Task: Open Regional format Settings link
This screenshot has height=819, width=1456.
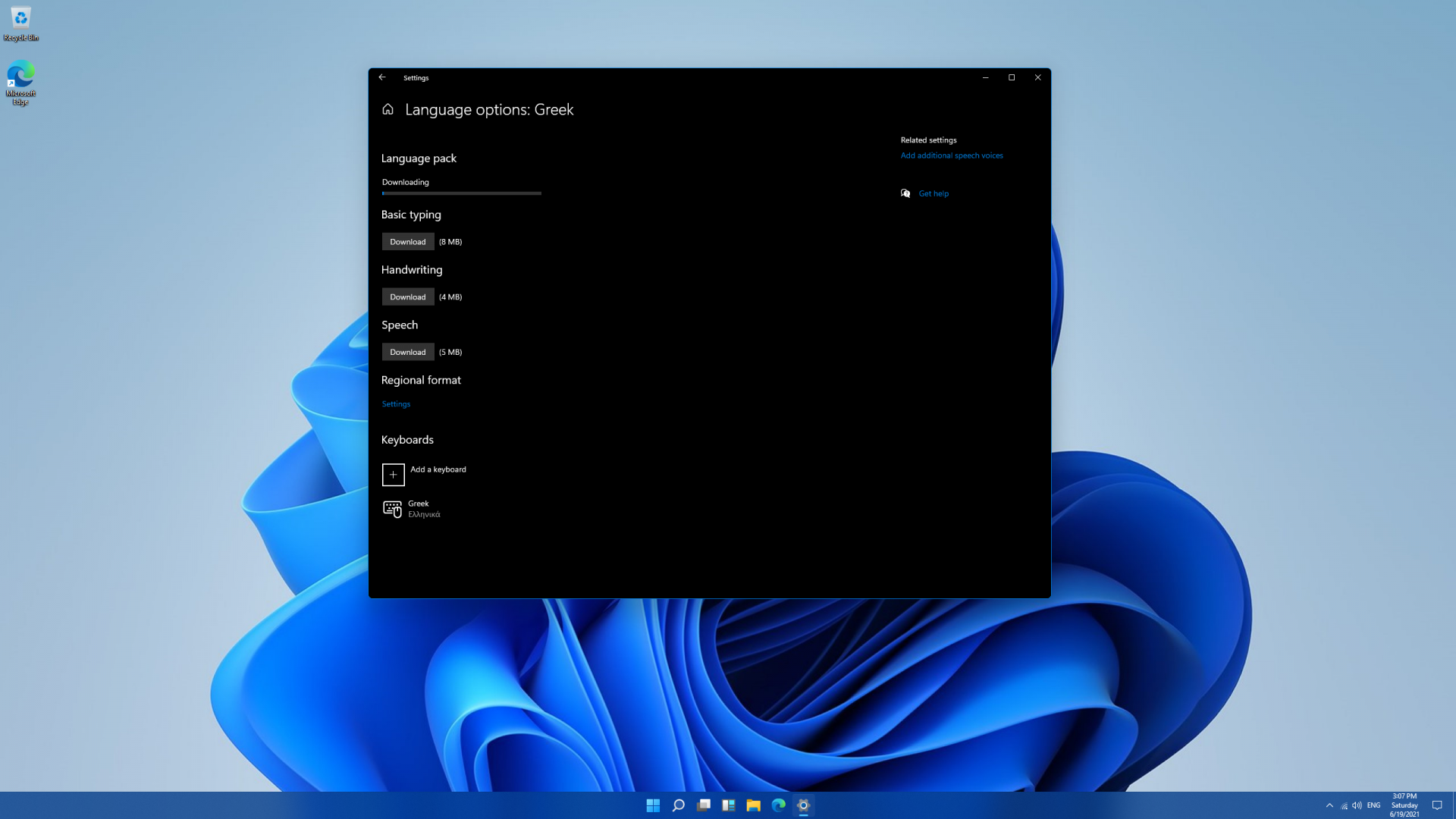Action: (396, 404)
